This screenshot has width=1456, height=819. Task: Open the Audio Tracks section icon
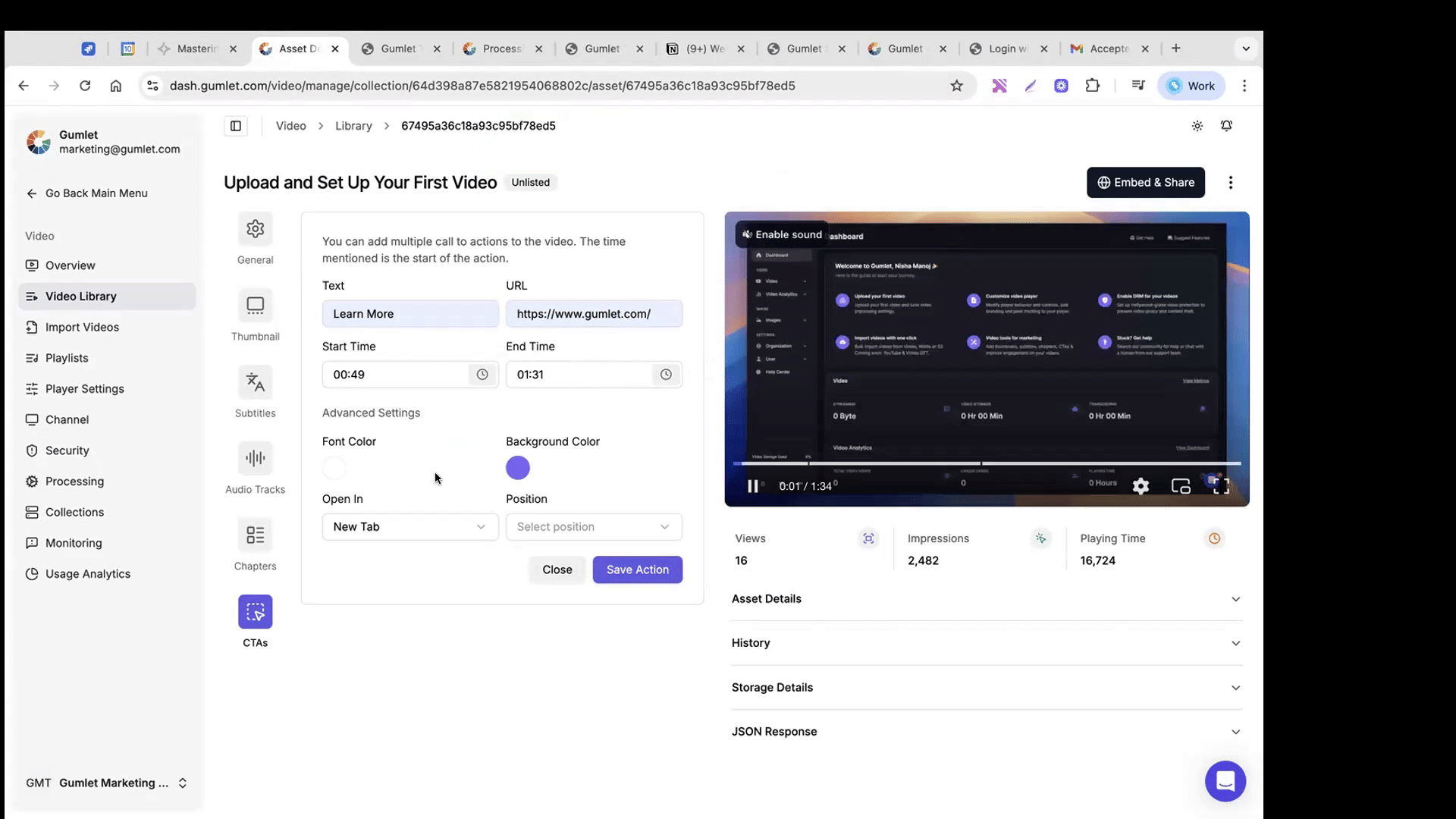click(x=255, y=458)
